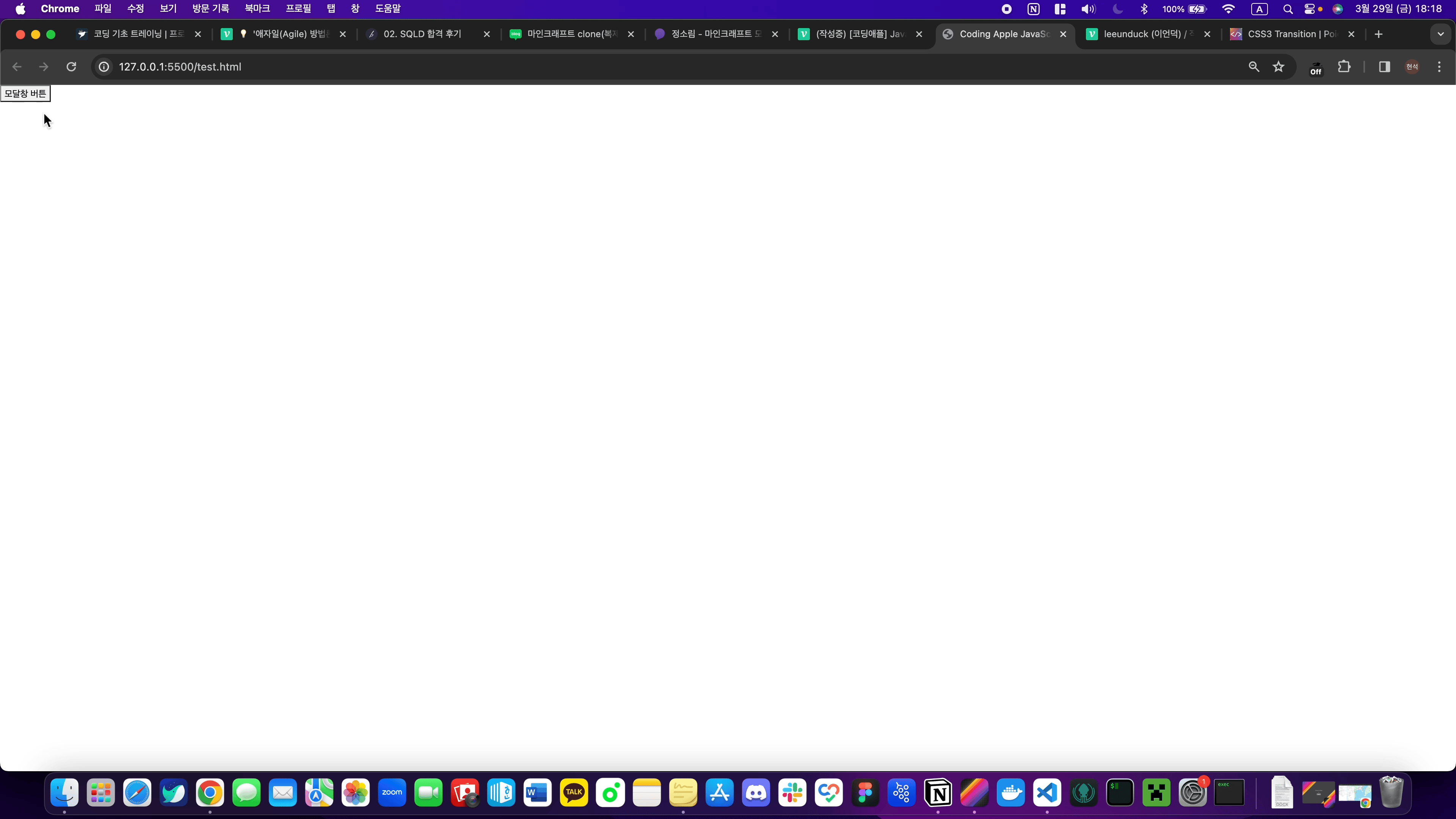Bookmark this page with star icon
This screenshot has height=819, width=1456.
point(1279,67)
